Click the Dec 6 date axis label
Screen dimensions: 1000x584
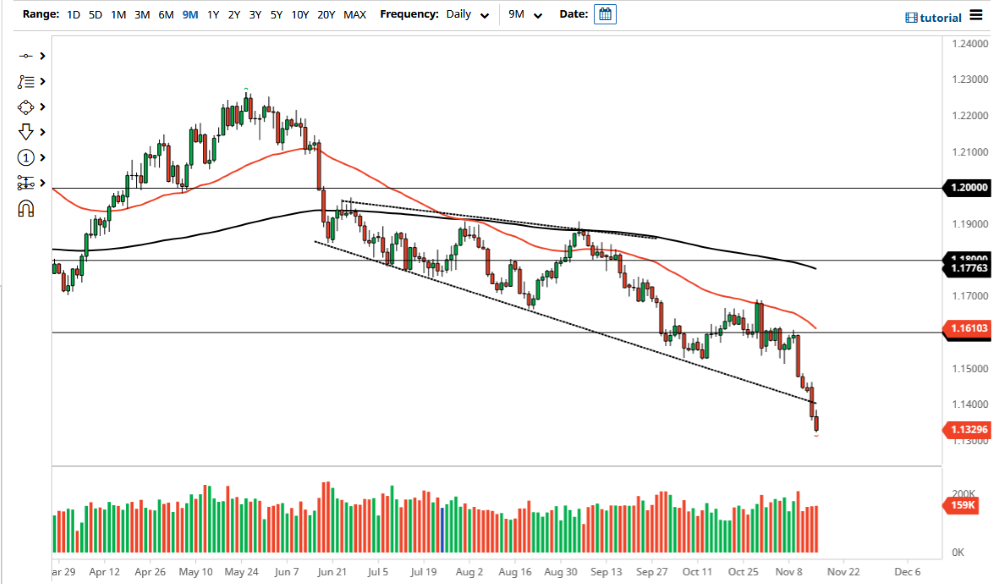click(x=907, y=572)
